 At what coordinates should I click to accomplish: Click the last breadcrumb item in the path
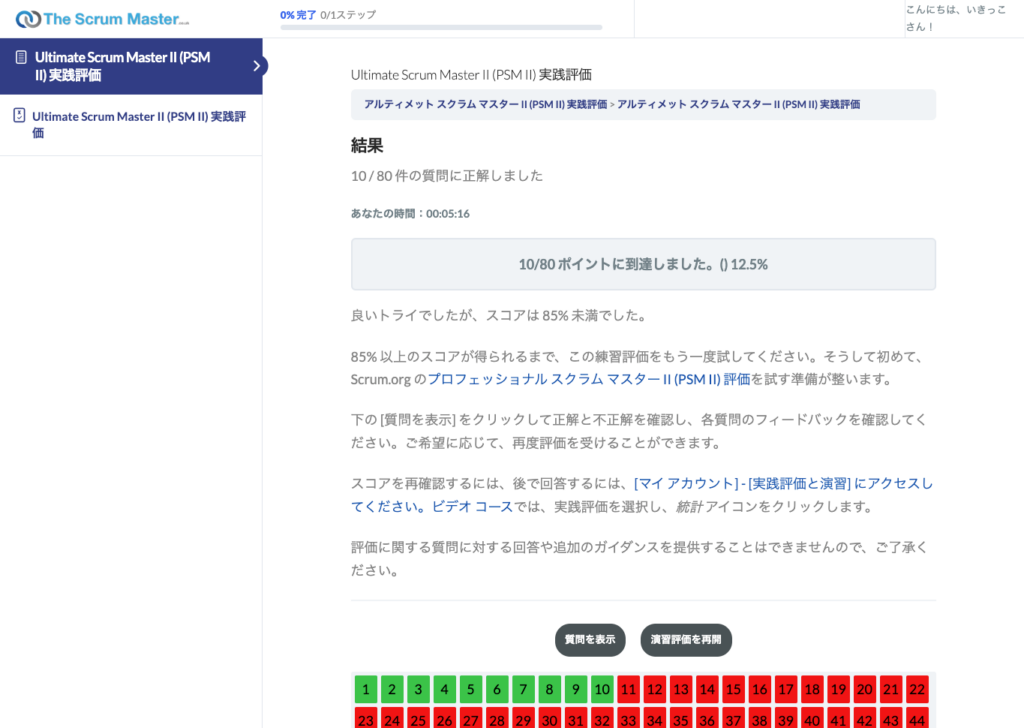738,104
